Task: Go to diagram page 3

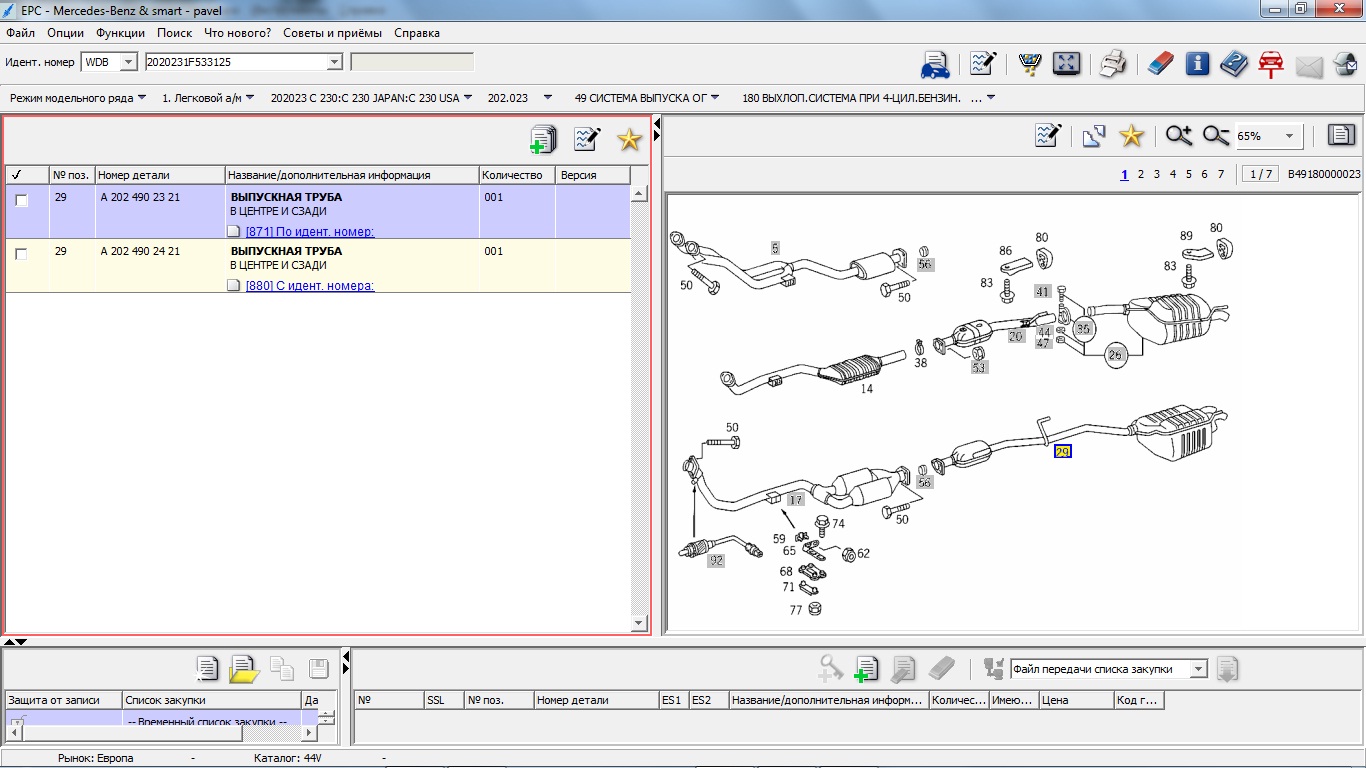Action: 1157,174
